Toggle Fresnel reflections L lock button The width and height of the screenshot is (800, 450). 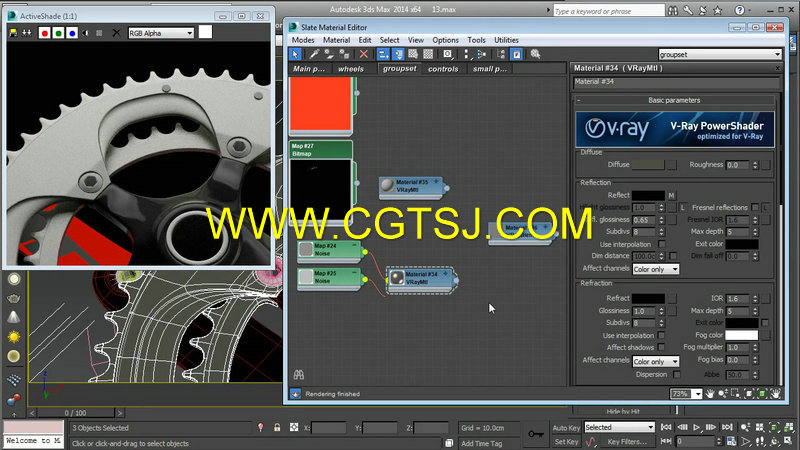click(765, 208)
